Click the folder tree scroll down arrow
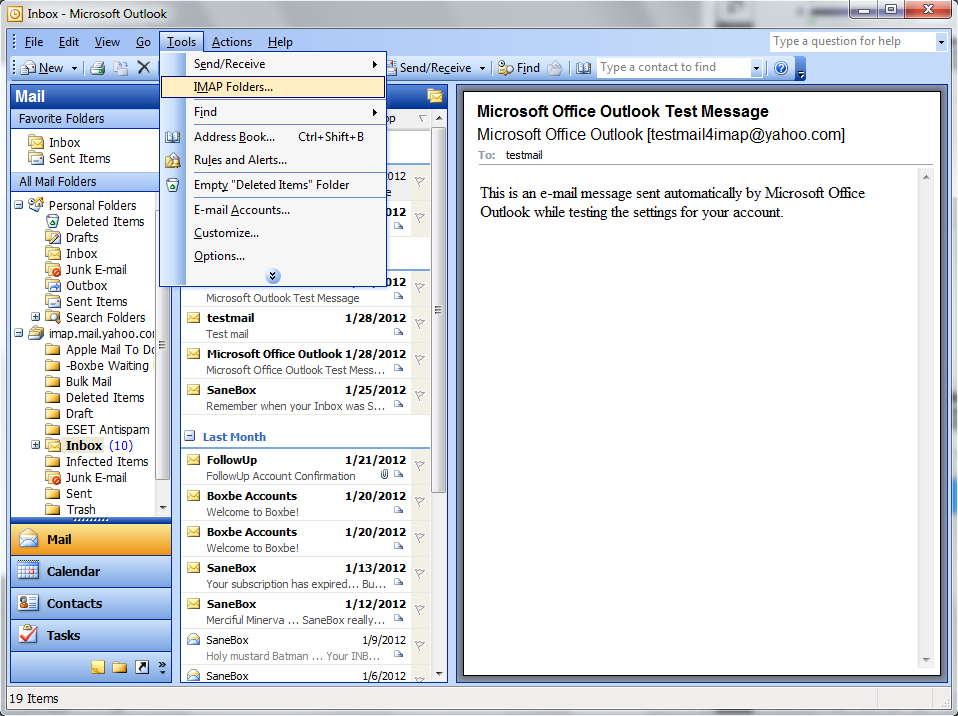The image size is (958, 716). point(163,508)
